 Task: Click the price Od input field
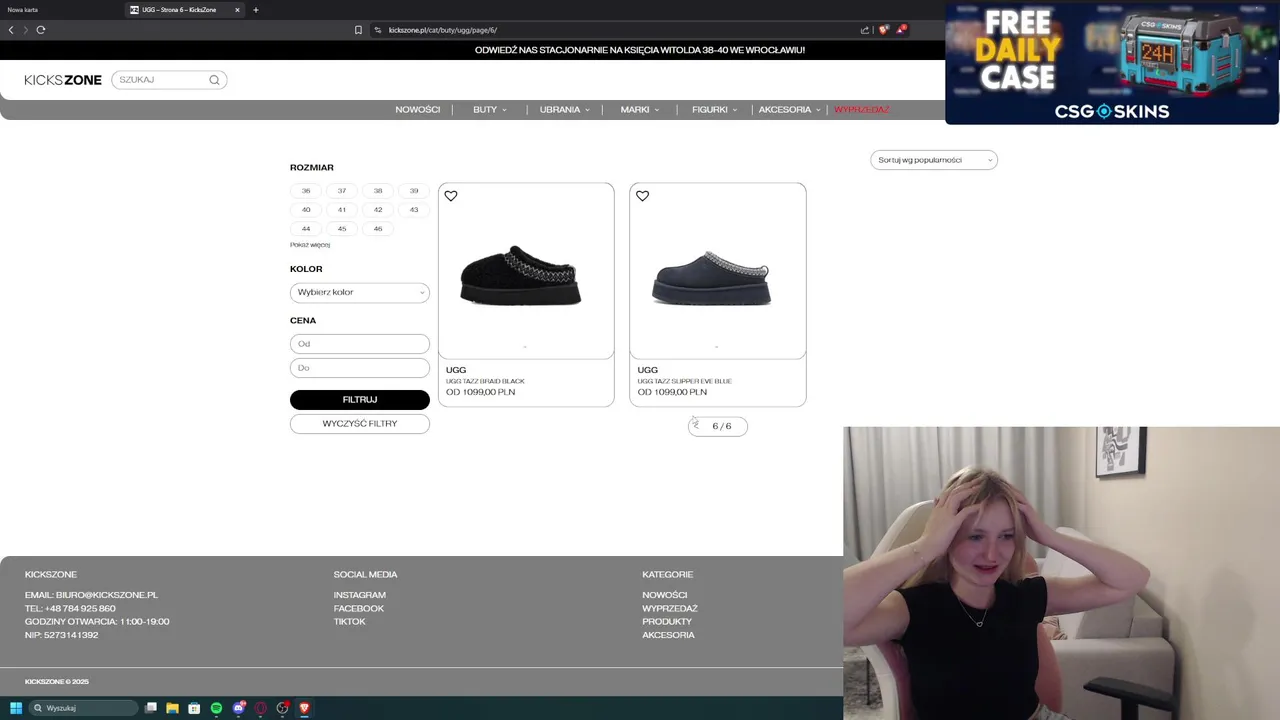point(360,344)
